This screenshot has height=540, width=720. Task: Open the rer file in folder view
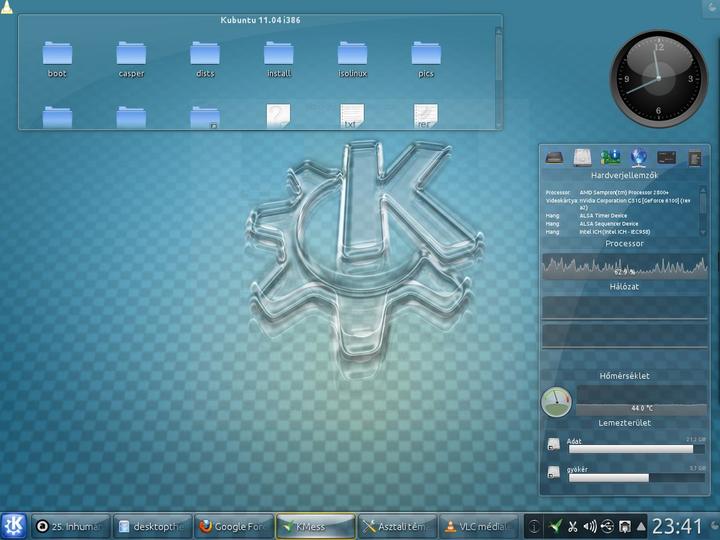(x=425, y=116)
